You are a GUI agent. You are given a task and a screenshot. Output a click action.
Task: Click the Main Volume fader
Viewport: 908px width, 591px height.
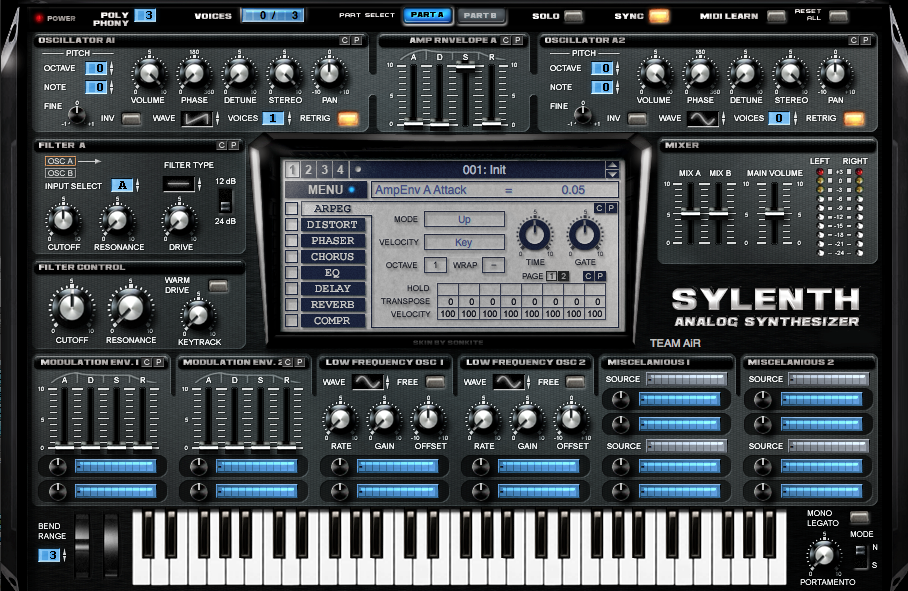pos(774,214)
